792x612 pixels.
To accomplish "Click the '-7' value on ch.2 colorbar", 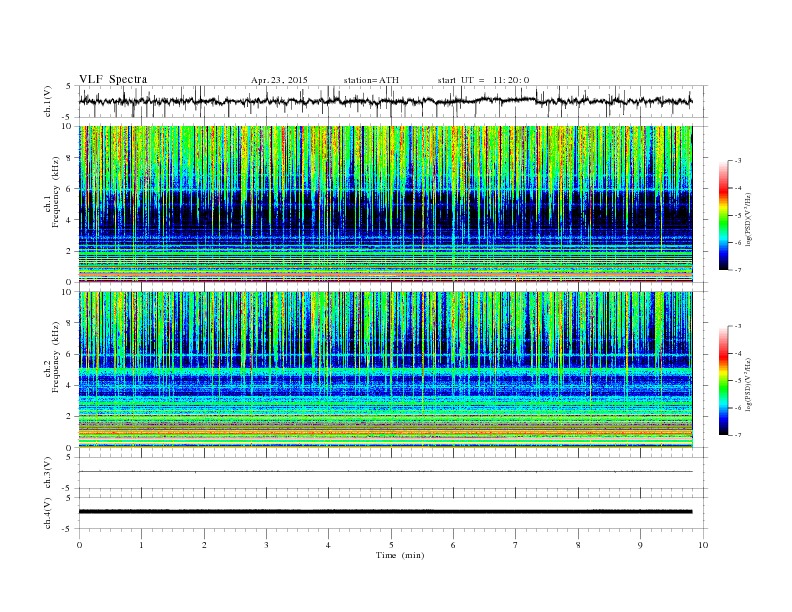I will click(737, 435).
